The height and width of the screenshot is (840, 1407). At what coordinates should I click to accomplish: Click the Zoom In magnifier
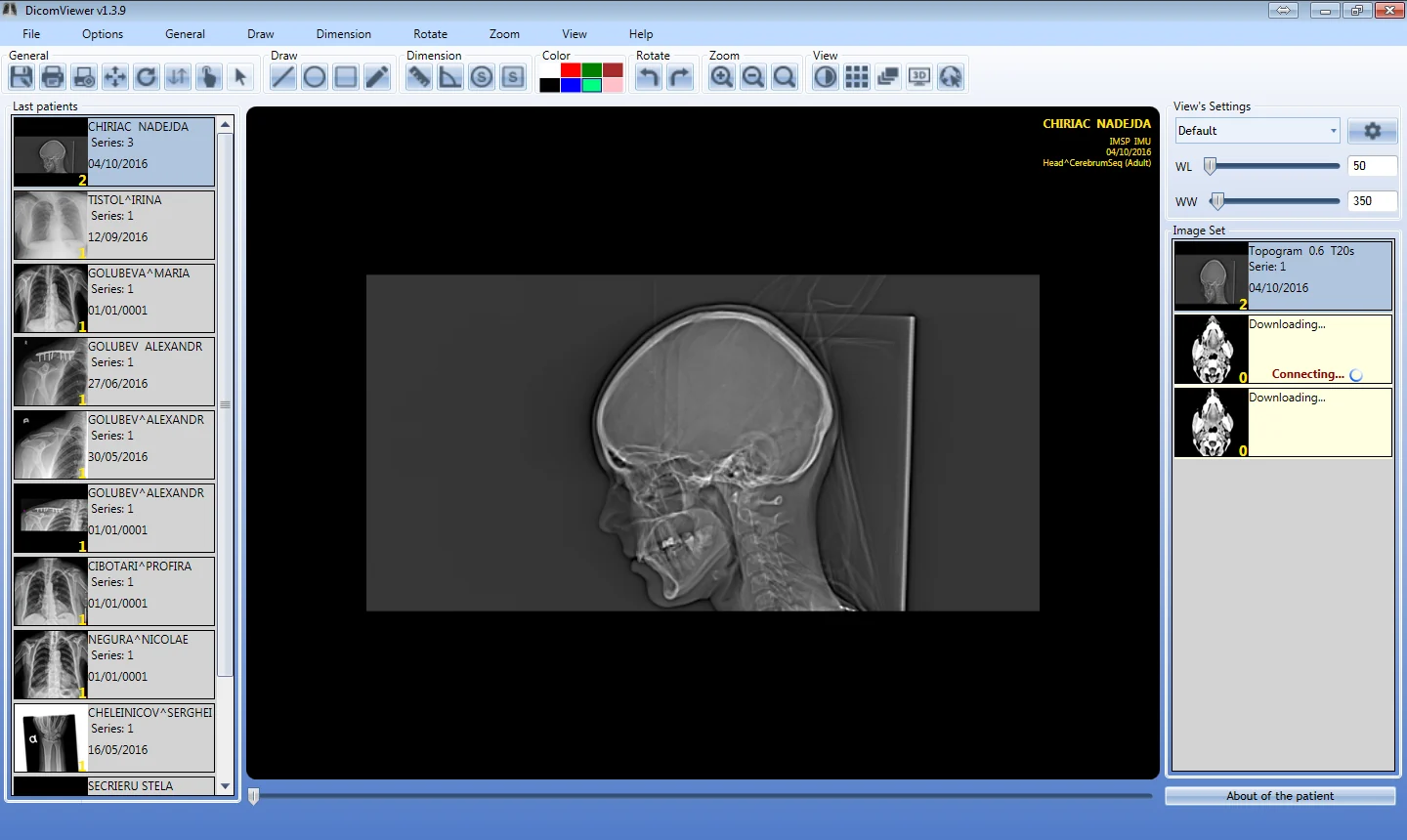click(722, 77)
